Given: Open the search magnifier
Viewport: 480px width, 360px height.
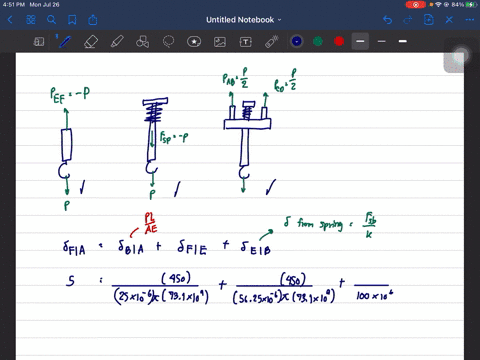Looking at the screenshot, I should click(51, 20).
